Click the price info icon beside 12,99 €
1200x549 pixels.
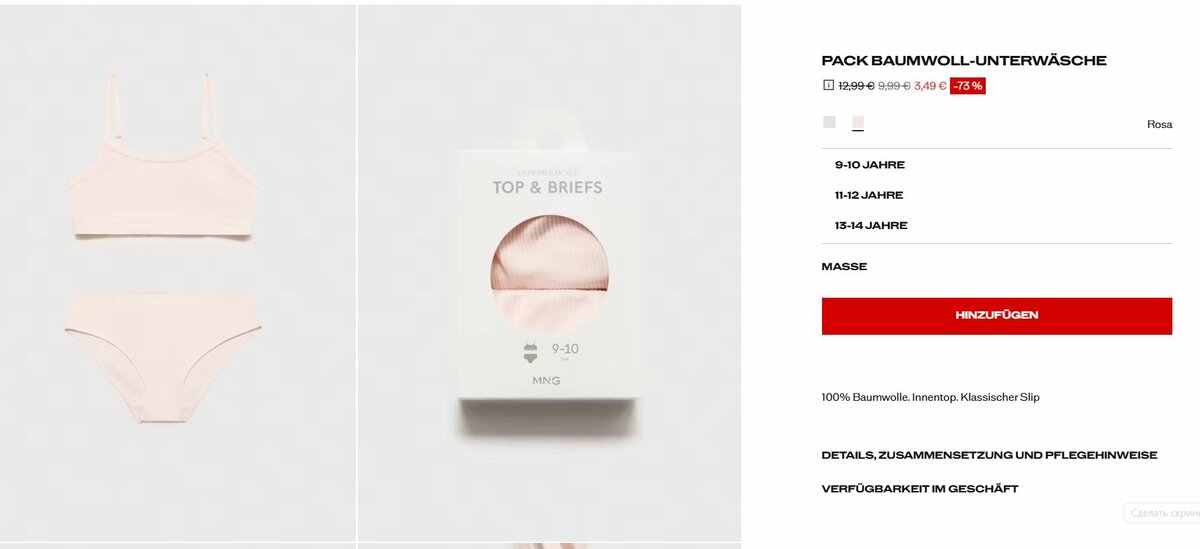828,85
